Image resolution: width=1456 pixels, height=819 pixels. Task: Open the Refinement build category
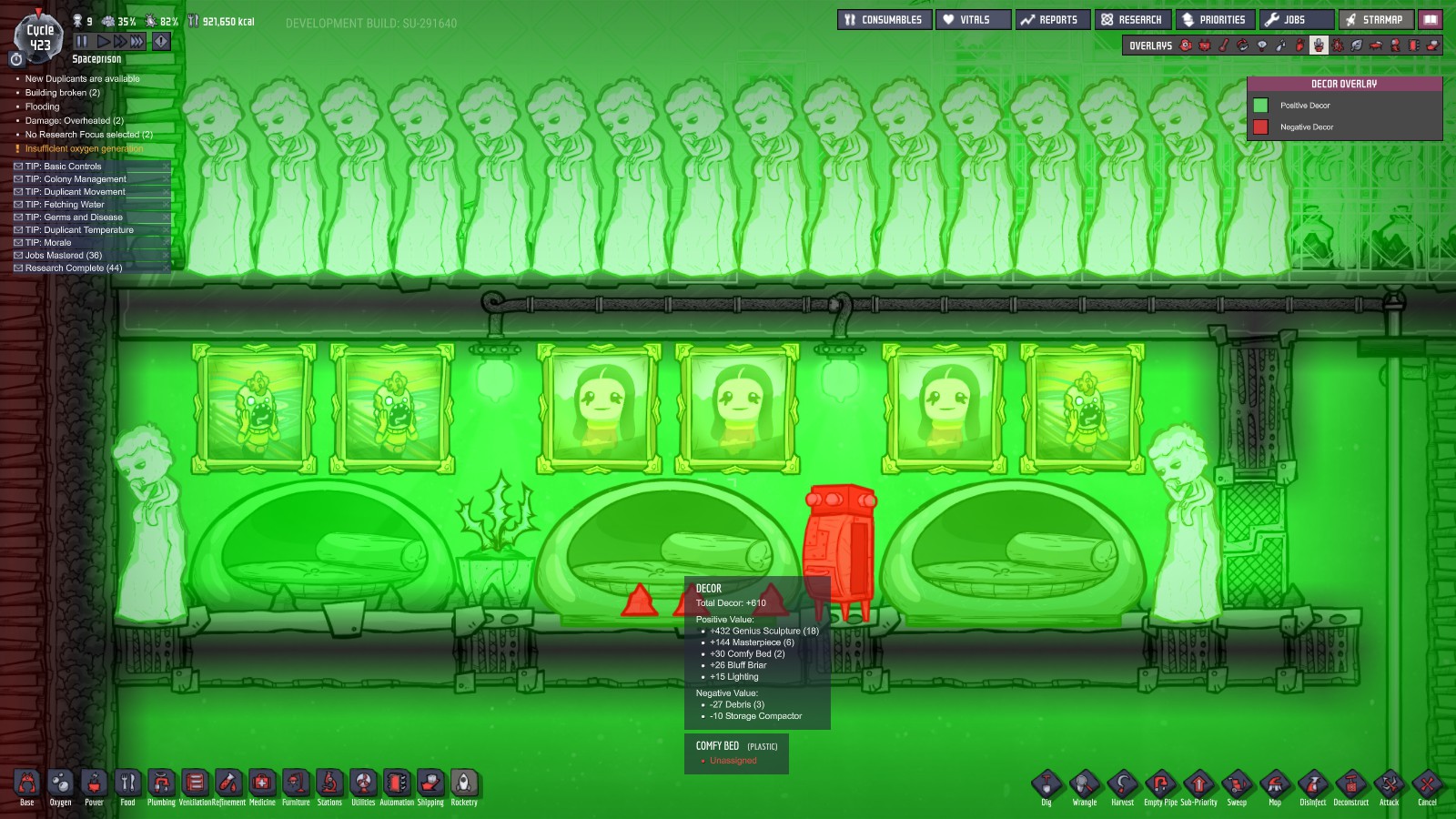228,784
